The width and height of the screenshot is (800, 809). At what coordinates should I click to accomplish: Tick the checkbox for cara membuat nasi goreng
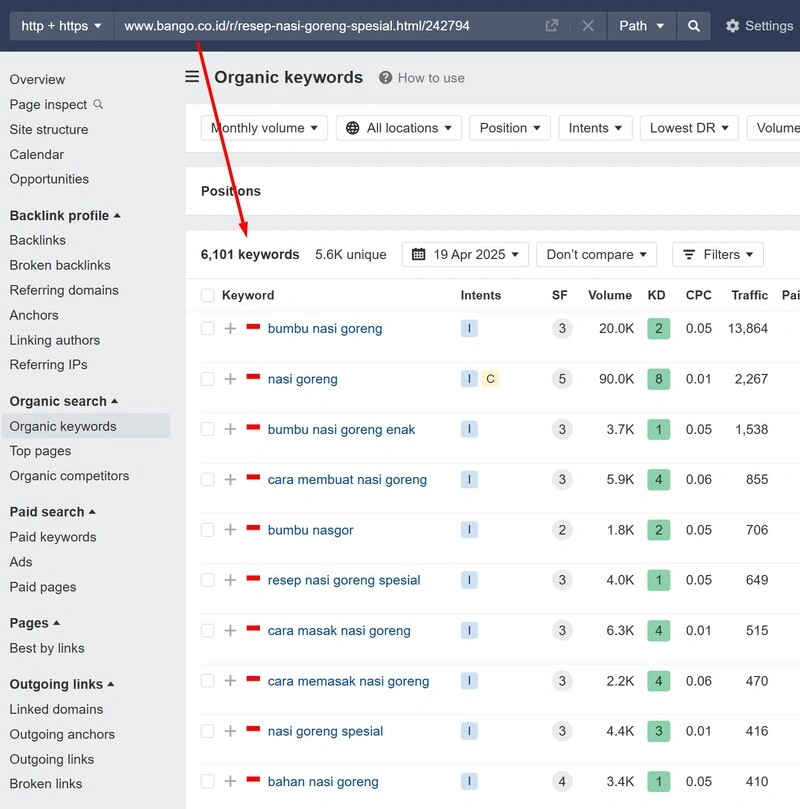tap(207, 480)
